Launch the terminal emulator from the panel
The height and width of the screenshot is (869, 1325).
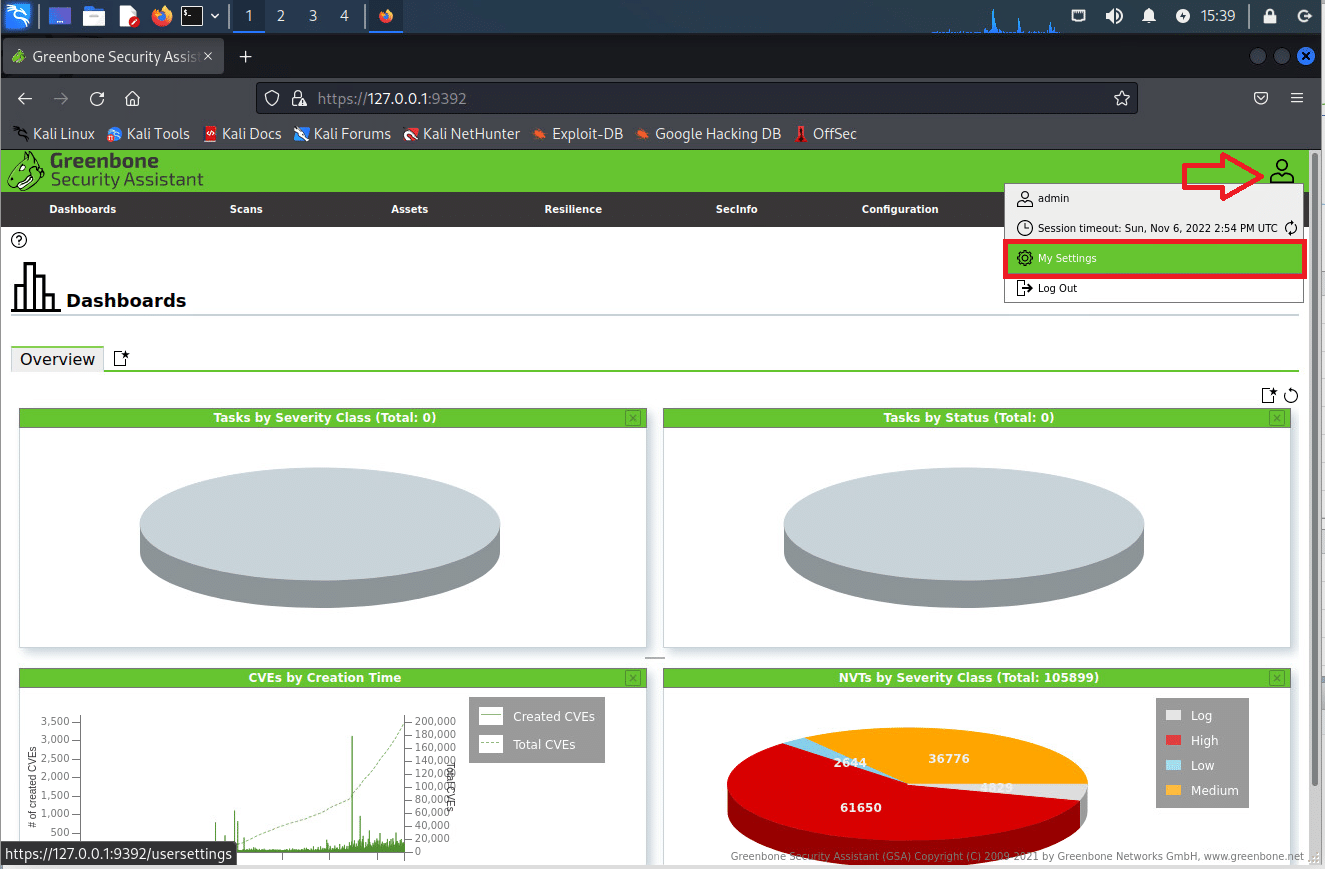[x=192, y=16]
